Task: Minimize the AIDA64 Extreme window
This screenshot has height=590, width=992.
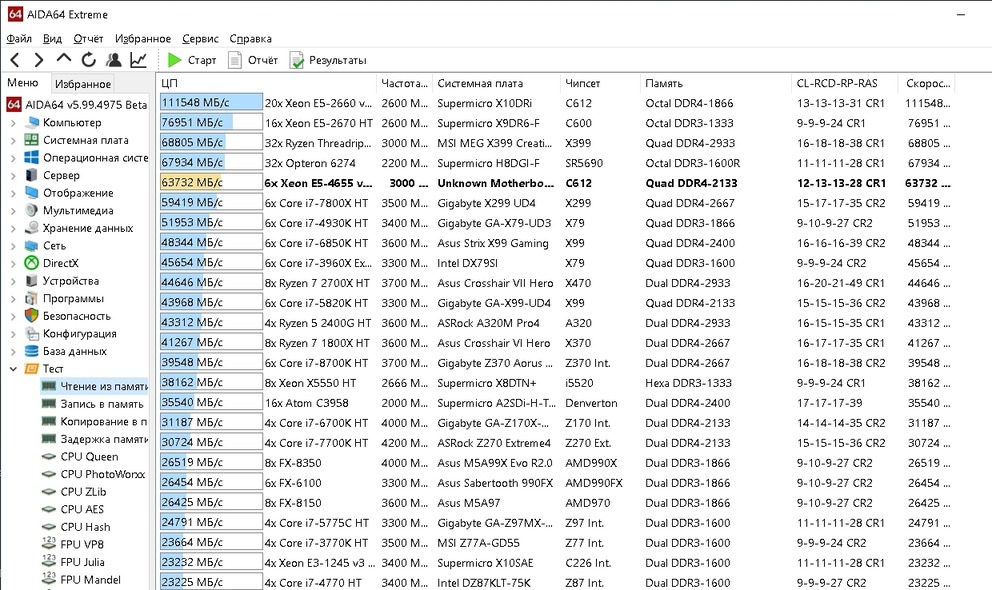Action: pyautogui.click(x=961, y=15)
